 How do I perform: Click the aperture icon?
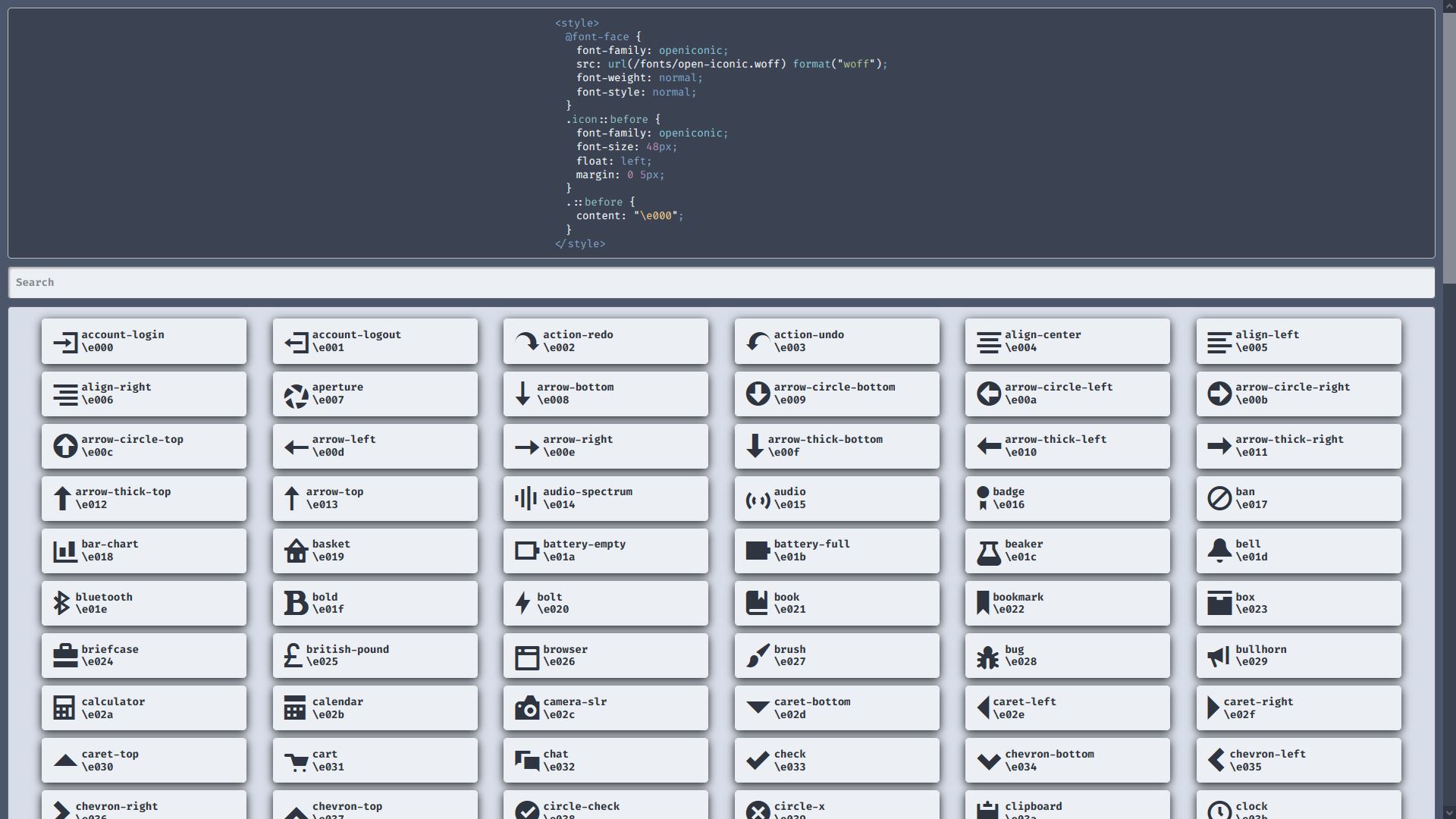coord(296,395)
